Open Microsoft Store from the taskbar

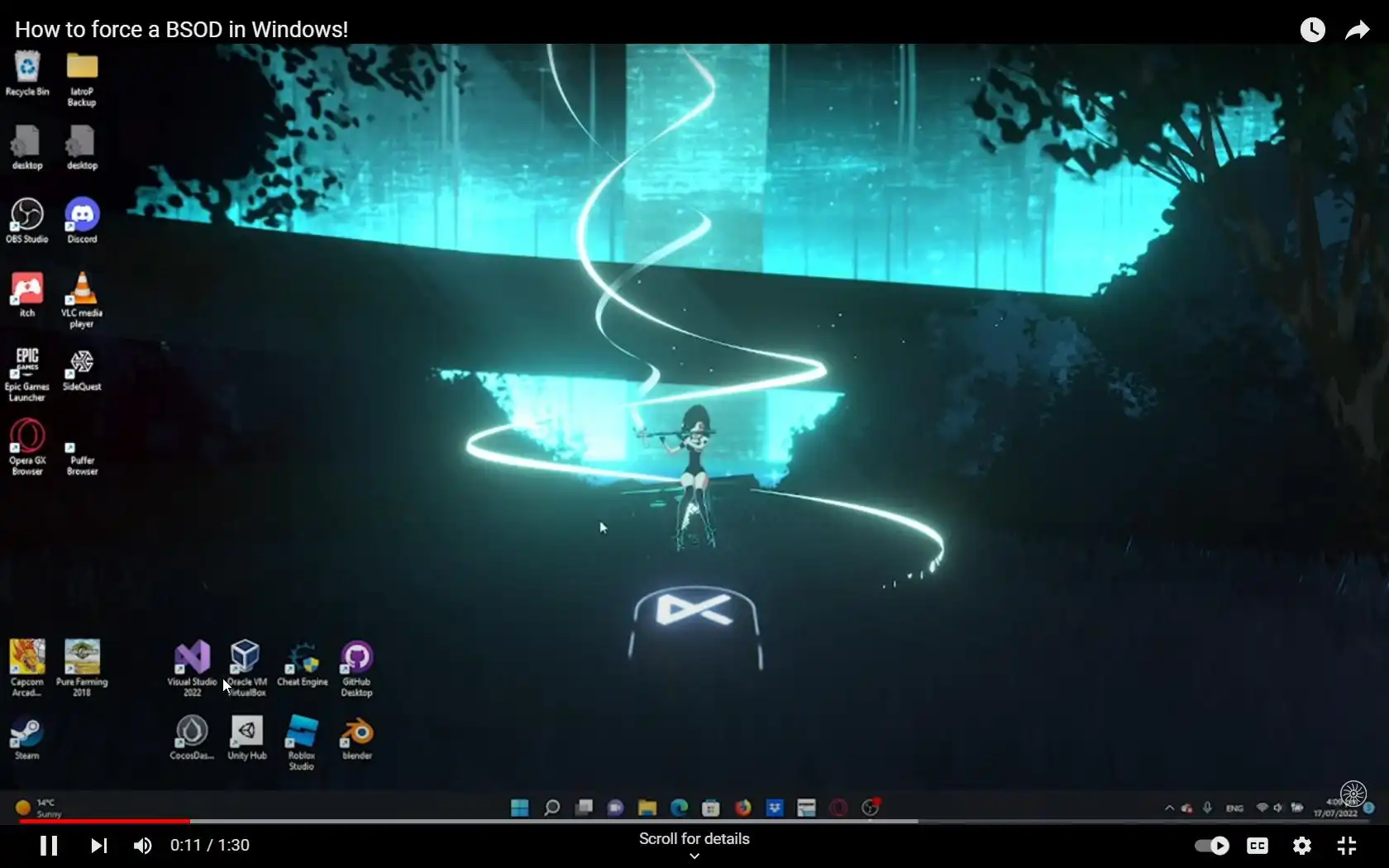[x=710, y=808]
